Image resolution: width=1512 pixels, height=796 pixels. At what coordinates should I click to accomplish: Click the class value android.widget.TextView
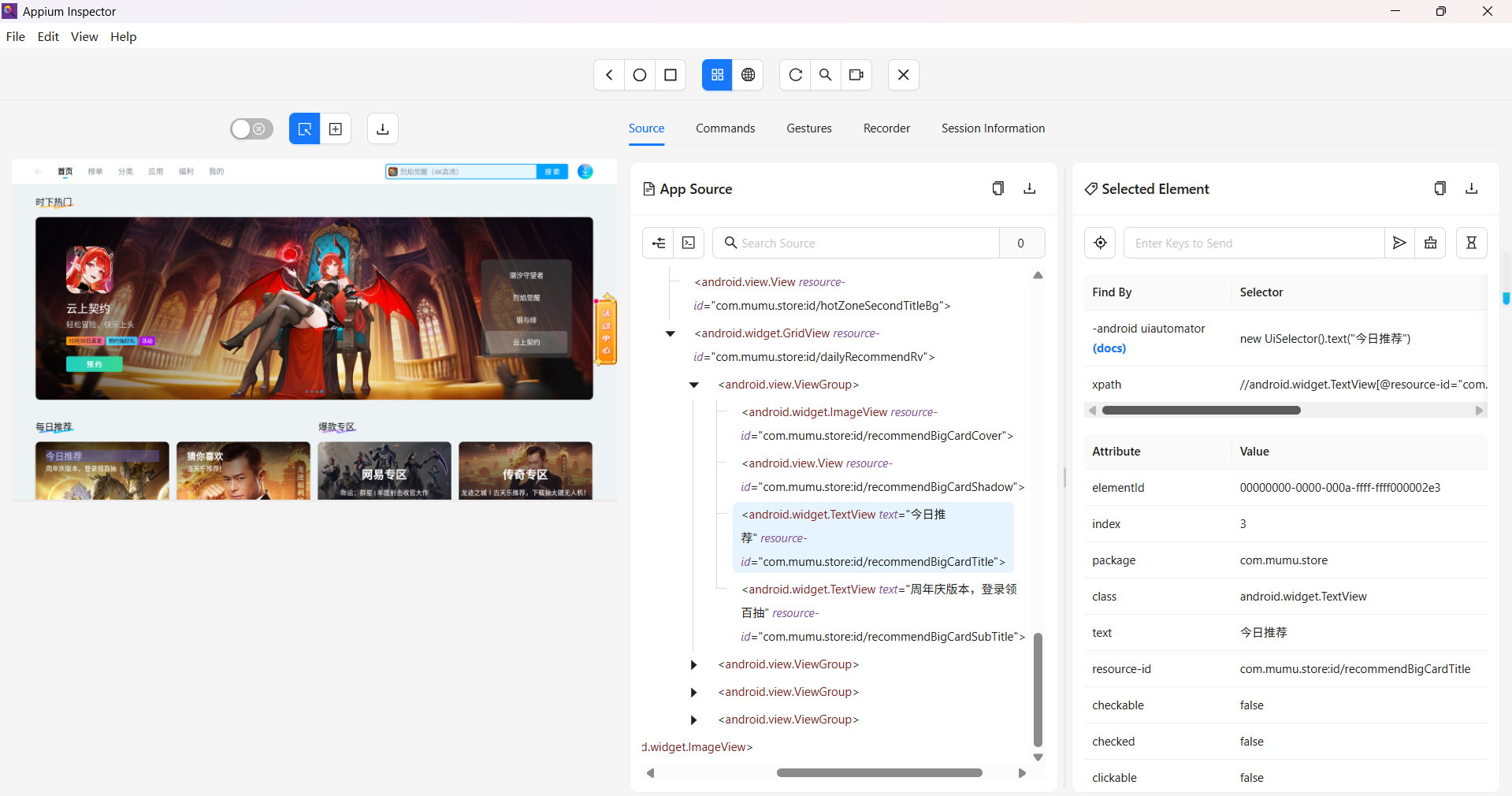tap(1303, 597)
